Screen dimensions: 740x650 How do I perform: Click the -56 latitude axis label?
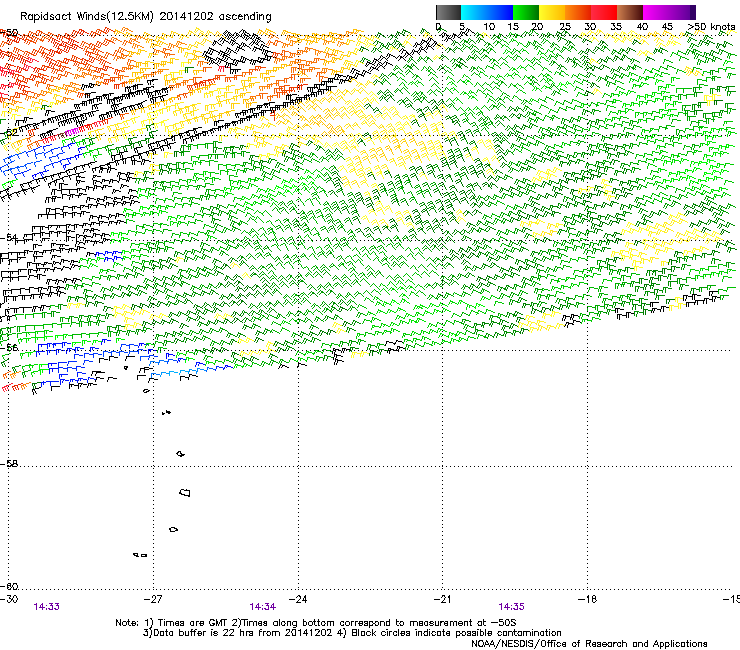(x=9, y=347)
